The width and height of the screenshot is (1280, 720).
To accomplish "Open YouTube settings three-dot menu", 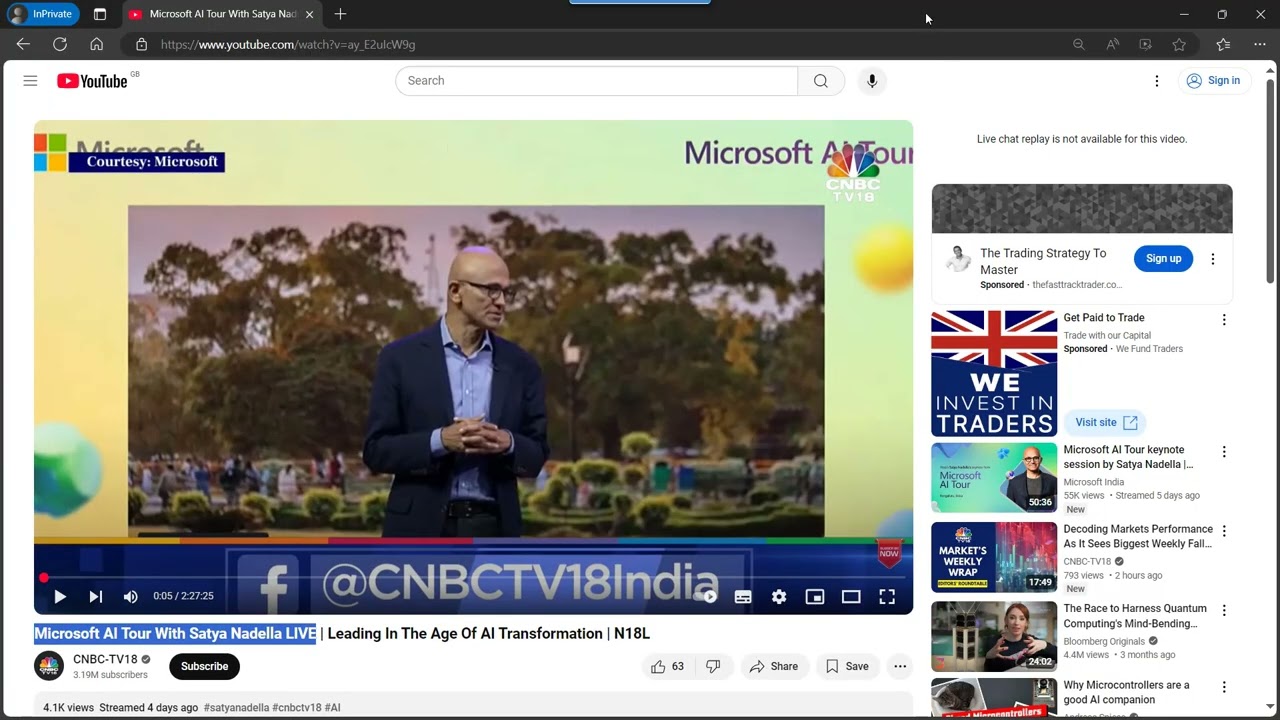I will click(1157, 81).
